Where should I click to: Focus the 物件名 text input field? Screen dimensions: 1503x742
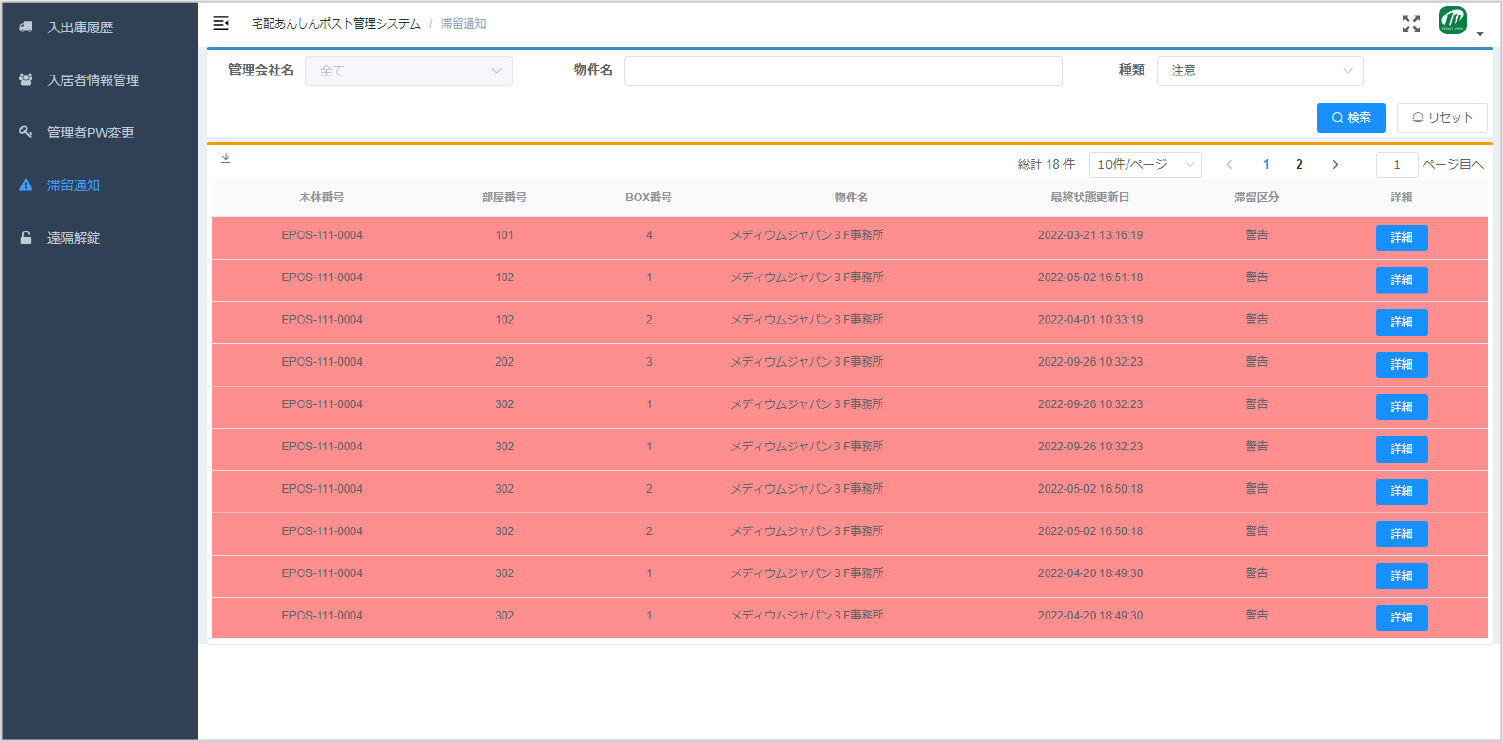click(x=842, y=71)
